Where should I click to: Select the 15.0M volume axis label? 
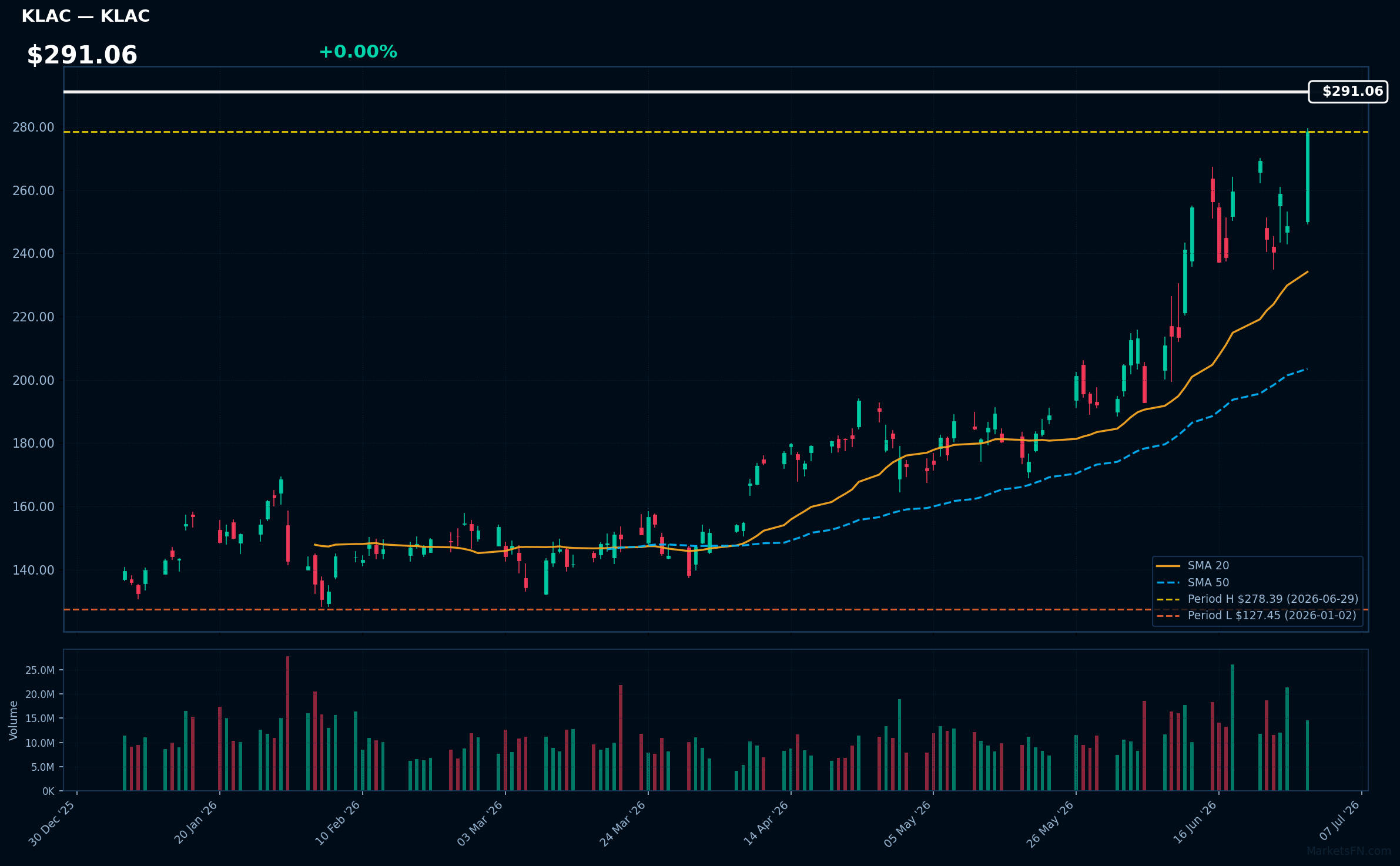point(40,719)
